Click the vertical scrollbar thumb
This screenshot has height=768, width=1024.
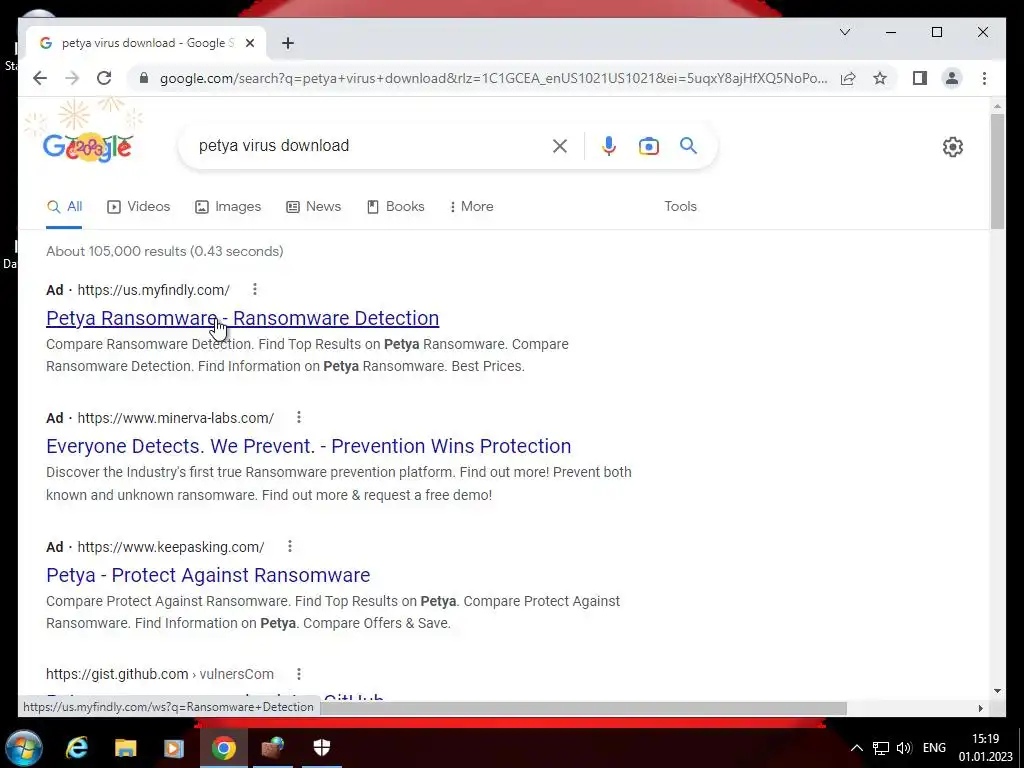coord(997,171)
